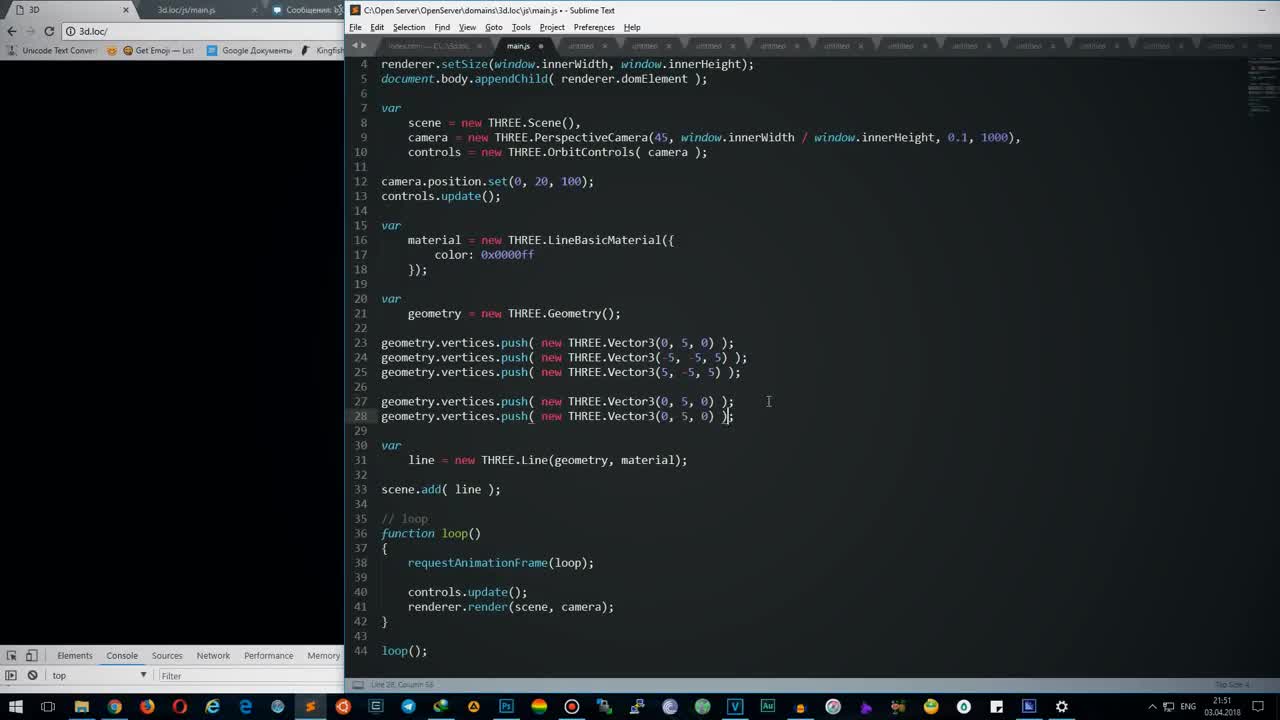The image size is (1280, 720).
Task: Click 'function loop()' on line 36
Action: click(431, 534)
